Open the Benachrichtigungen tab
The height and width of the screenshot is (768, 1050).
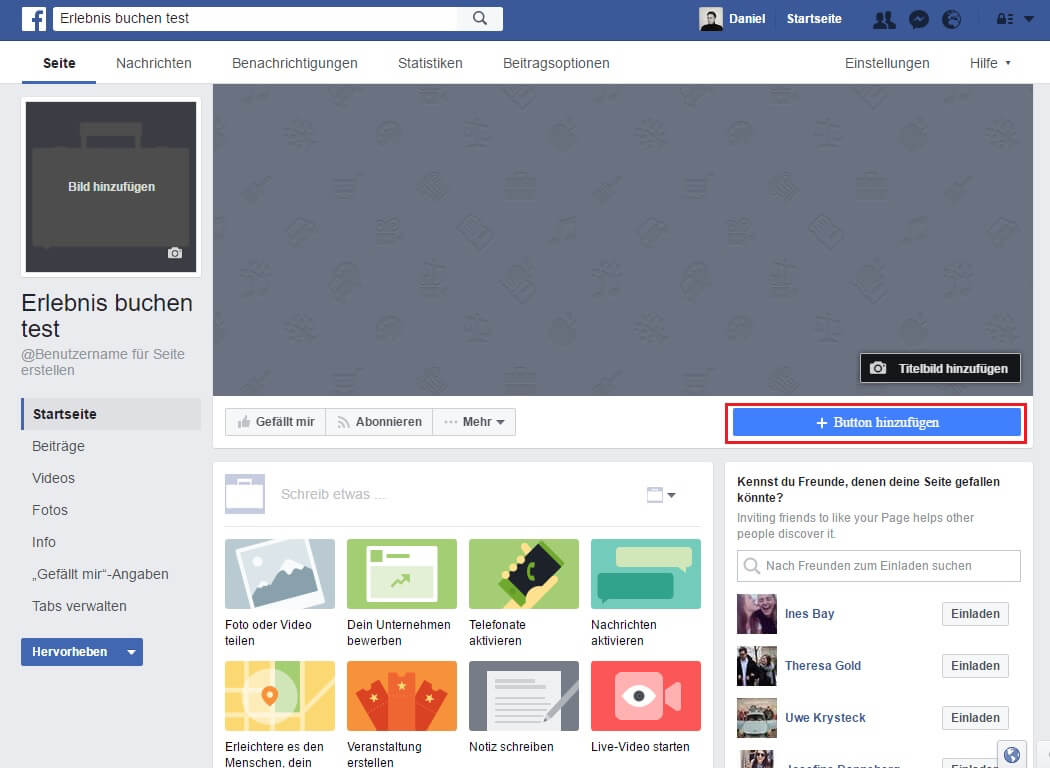pyautogui.click(x=295, y=63)
